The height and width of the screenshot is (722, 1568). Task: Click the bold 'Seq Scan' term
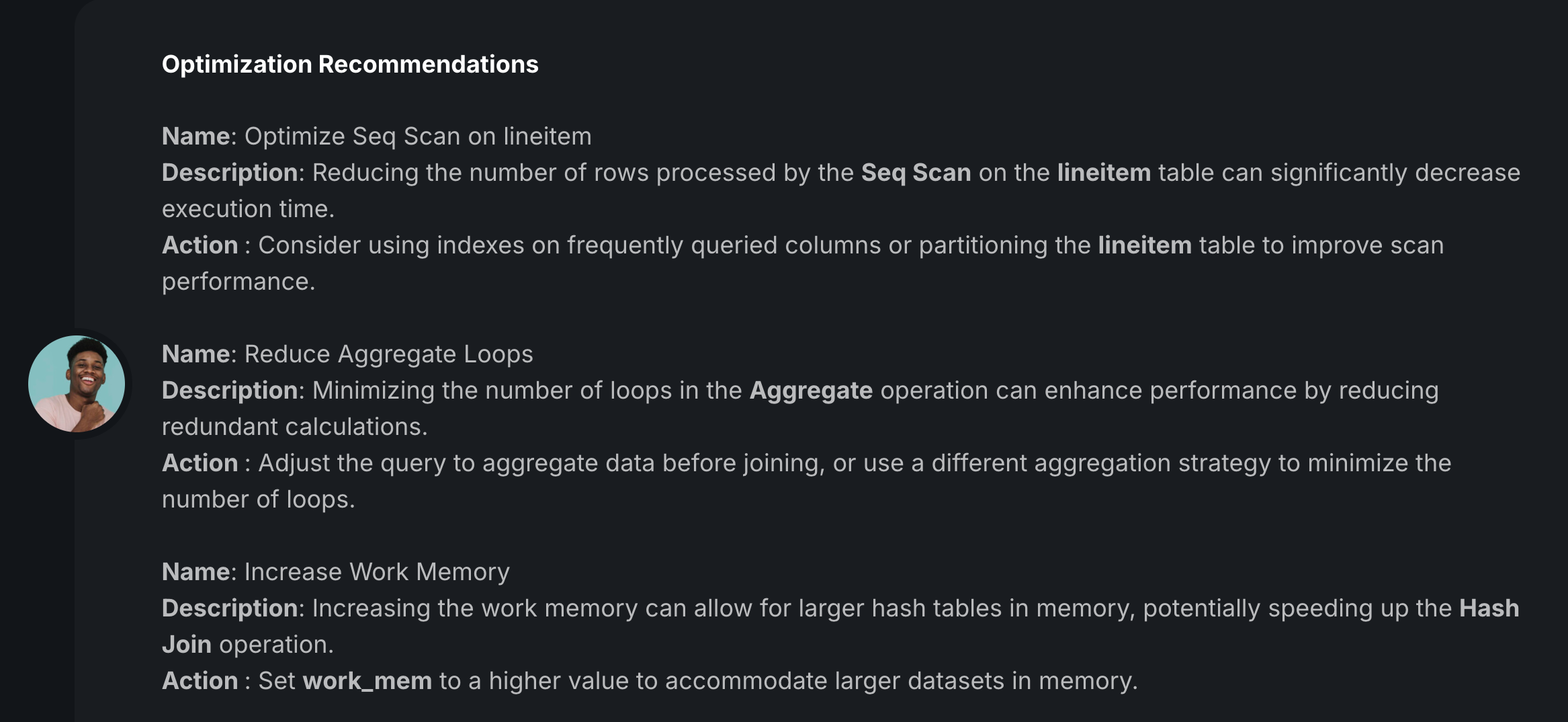(x=916, y=173)
